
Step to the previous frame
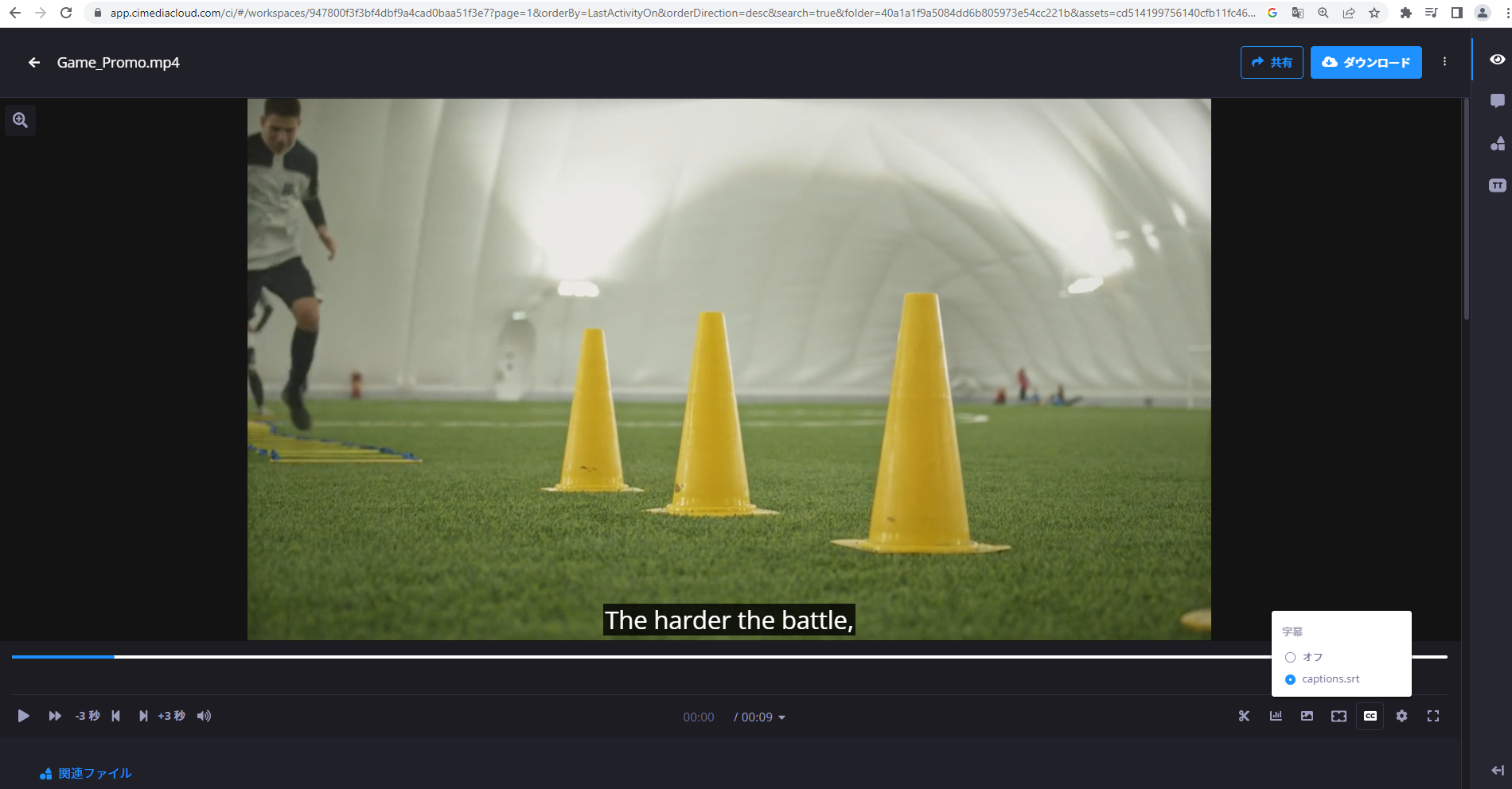click(x=116, y=716)
